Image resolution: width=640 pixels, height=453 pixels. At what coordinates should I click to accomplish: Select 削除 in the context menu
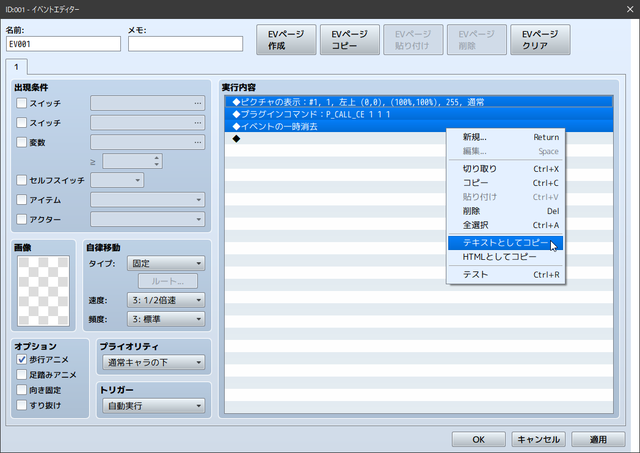coord(505,211)
